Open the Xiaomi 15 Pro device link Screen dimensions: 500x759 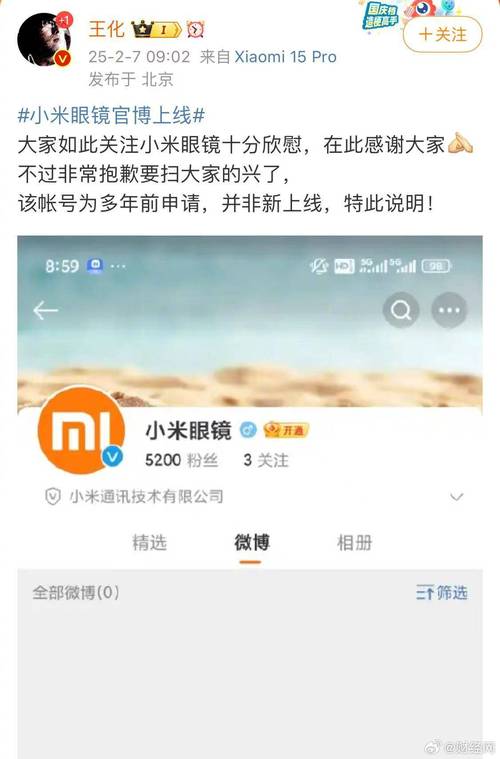click(285, 57)
